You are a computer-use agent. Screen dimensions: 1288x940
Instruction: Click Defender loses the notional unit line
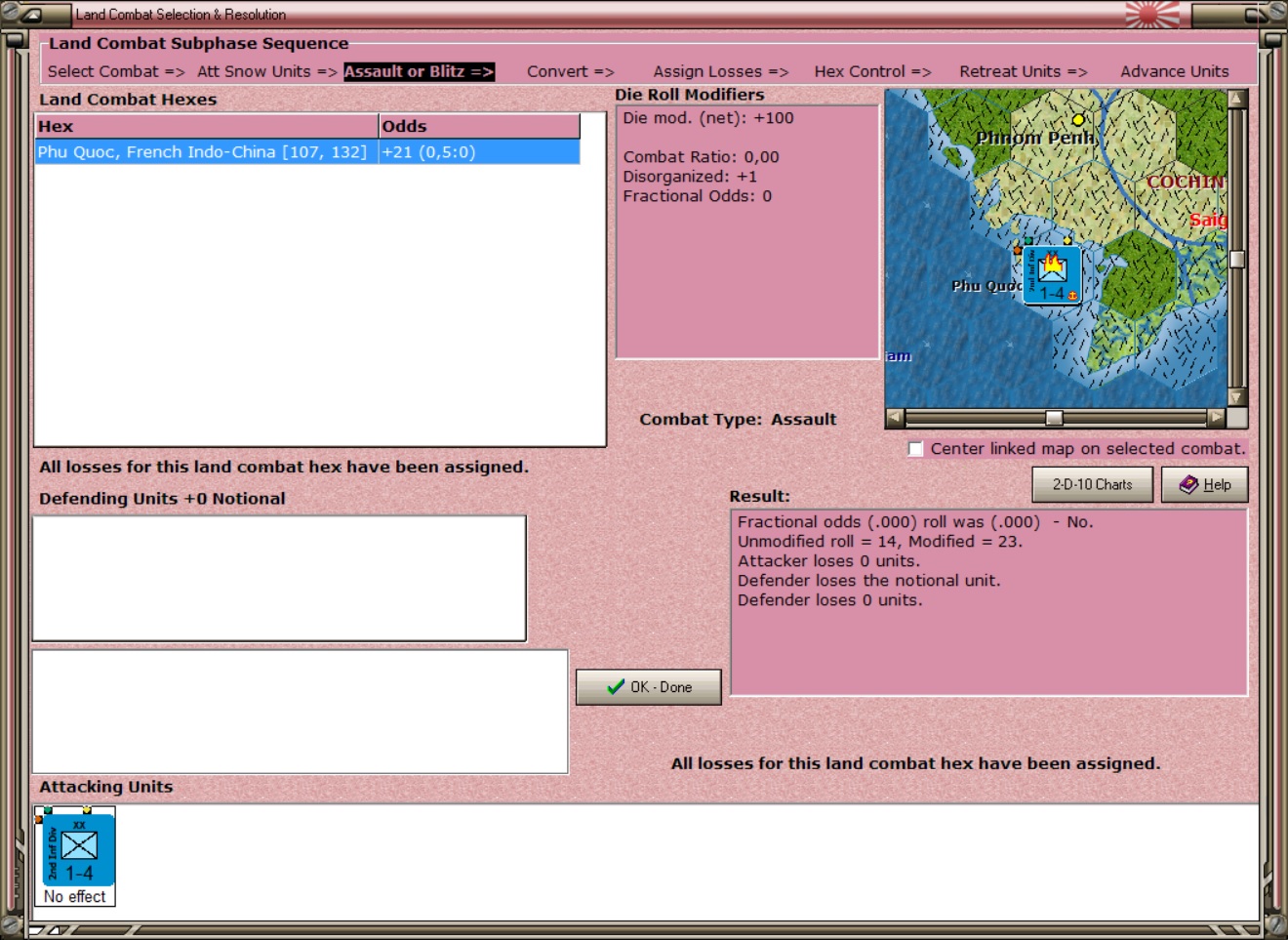868,581
